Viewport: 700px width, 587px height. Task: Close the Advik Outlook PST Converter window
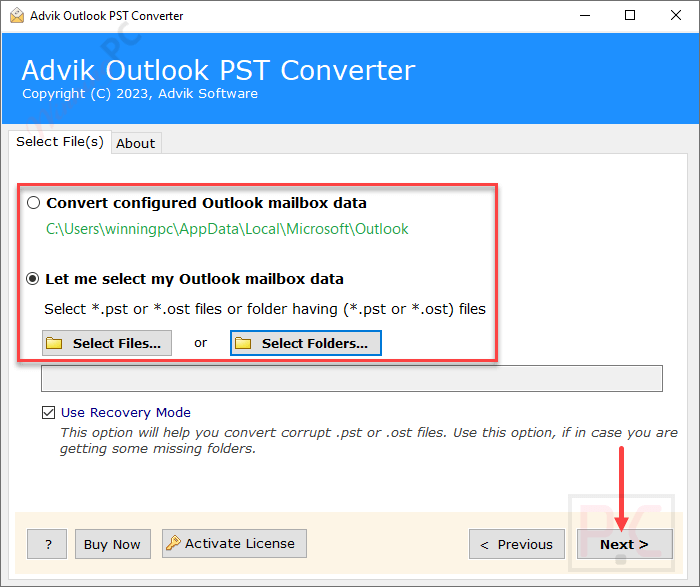tap(676, 16)
